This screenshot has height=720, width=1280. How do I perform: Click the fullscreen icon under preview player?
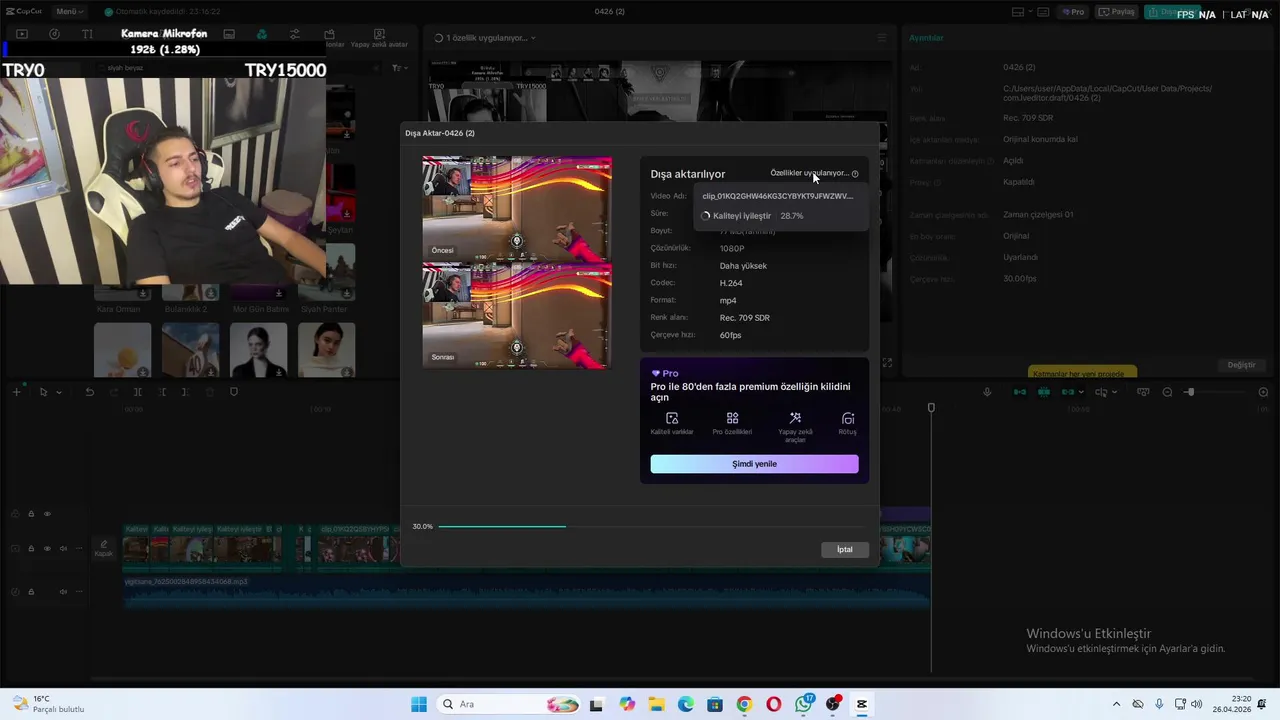(887, 363)
